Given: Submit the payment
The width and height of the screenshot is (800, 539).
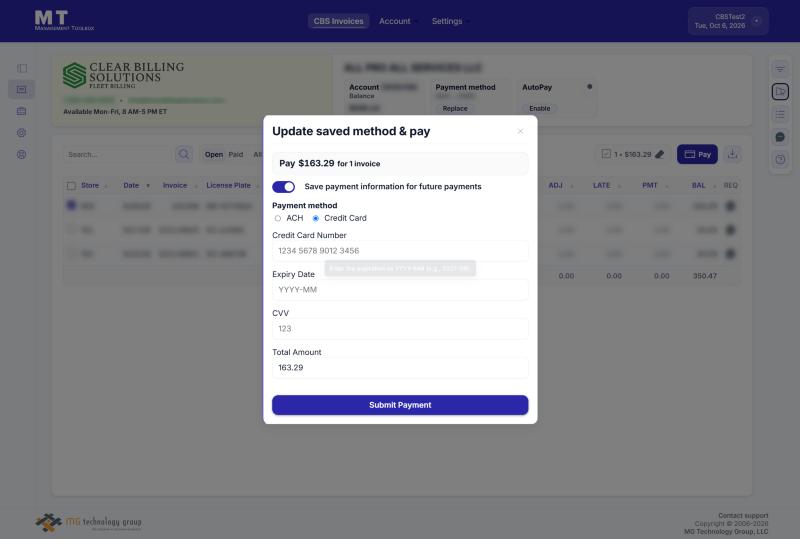Looking at the screenshot, I should click(x=400, y=405).
